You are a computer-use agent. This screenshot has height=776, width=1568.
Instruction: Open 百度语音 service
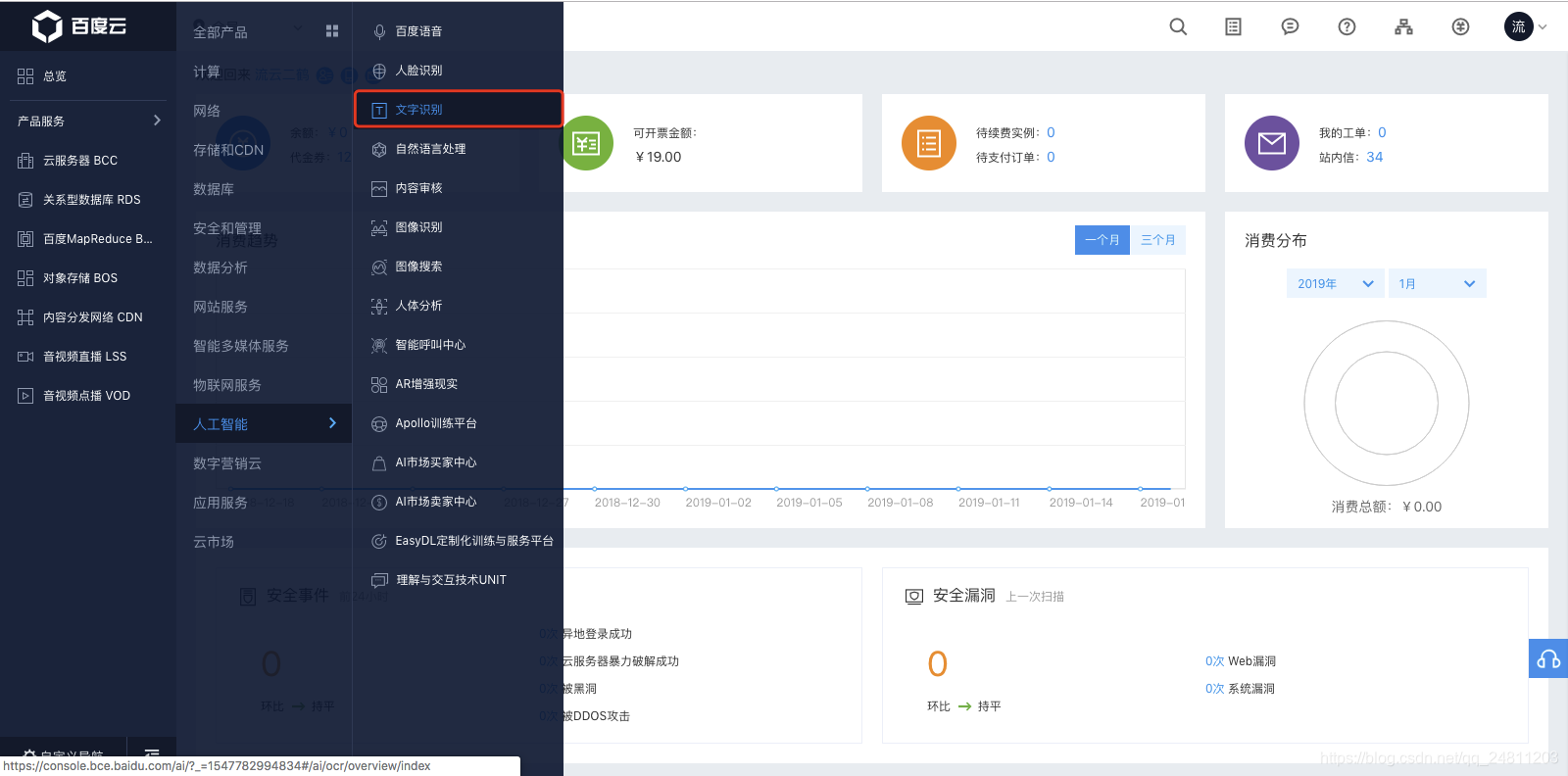point(458,31)
